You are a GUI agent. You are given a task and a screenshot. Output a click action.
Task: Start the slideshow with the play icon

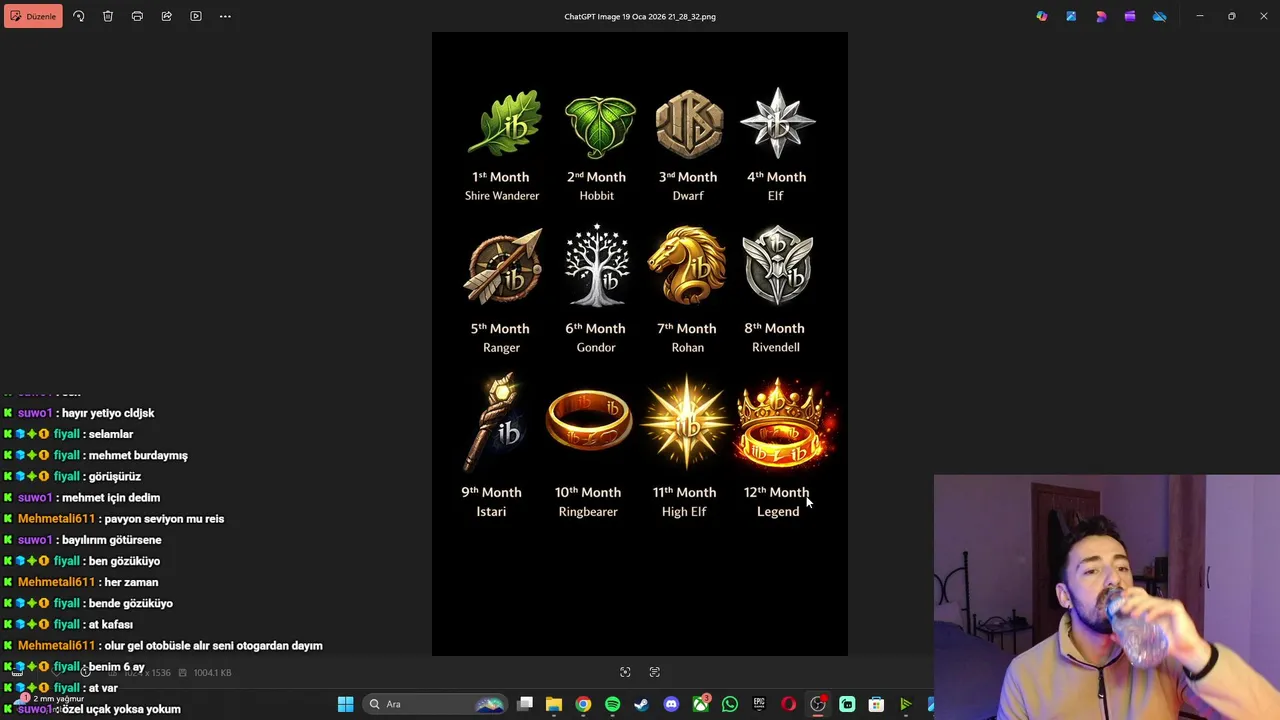pos(196,16)
